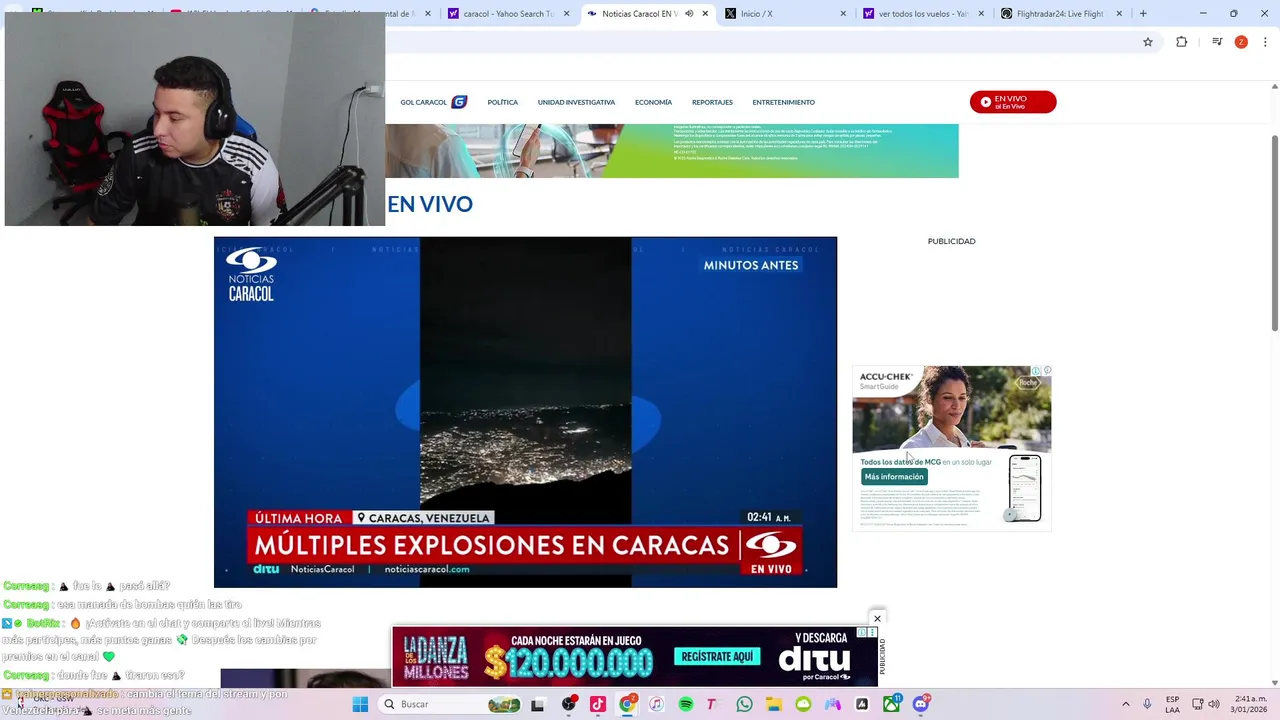Open Gol Caracol section
The width and height of the screenshot is (1280, 720).
click(433, 102)
